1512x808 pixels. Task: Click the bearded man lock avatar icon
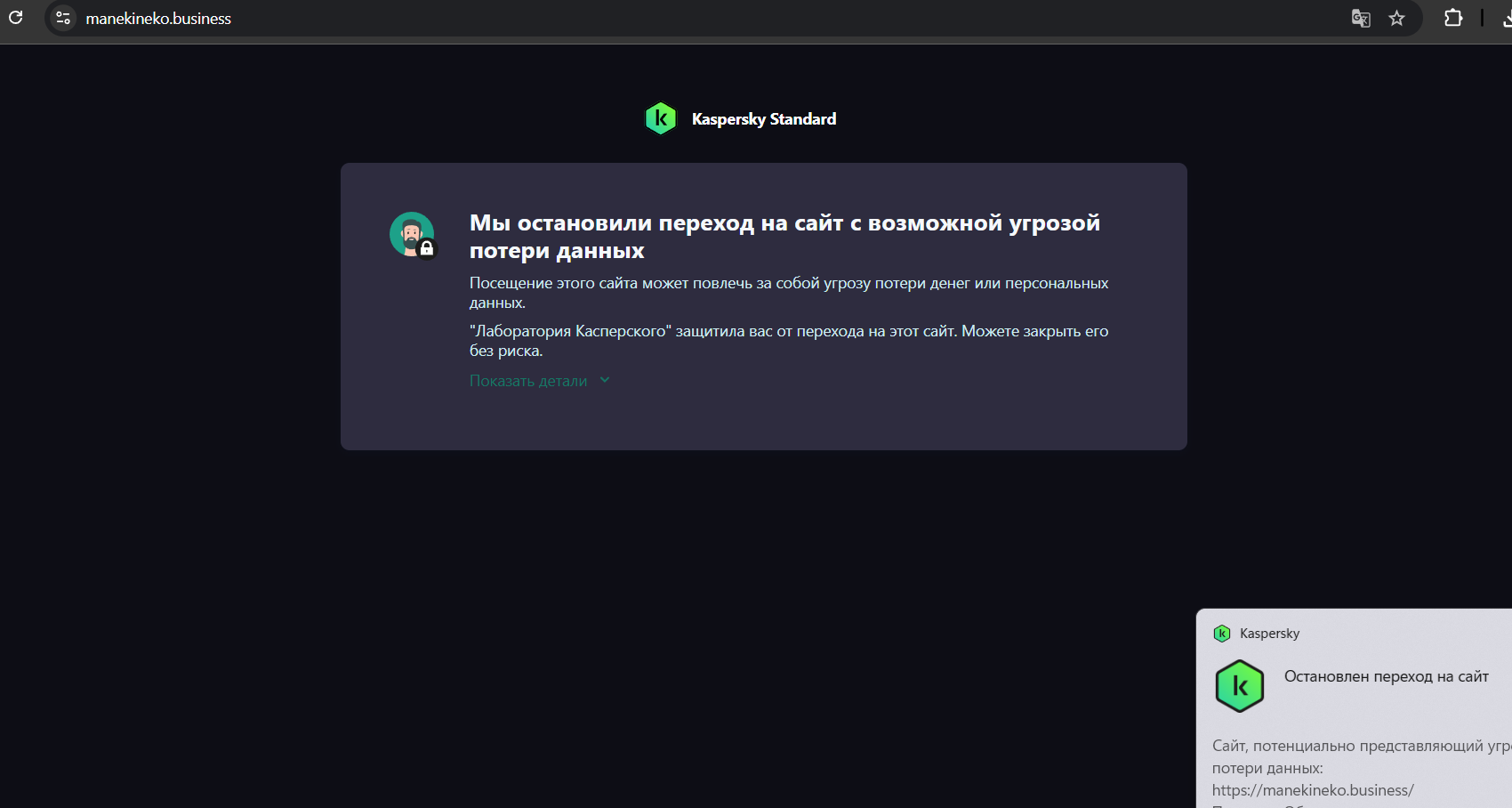[x=414, y=236]
